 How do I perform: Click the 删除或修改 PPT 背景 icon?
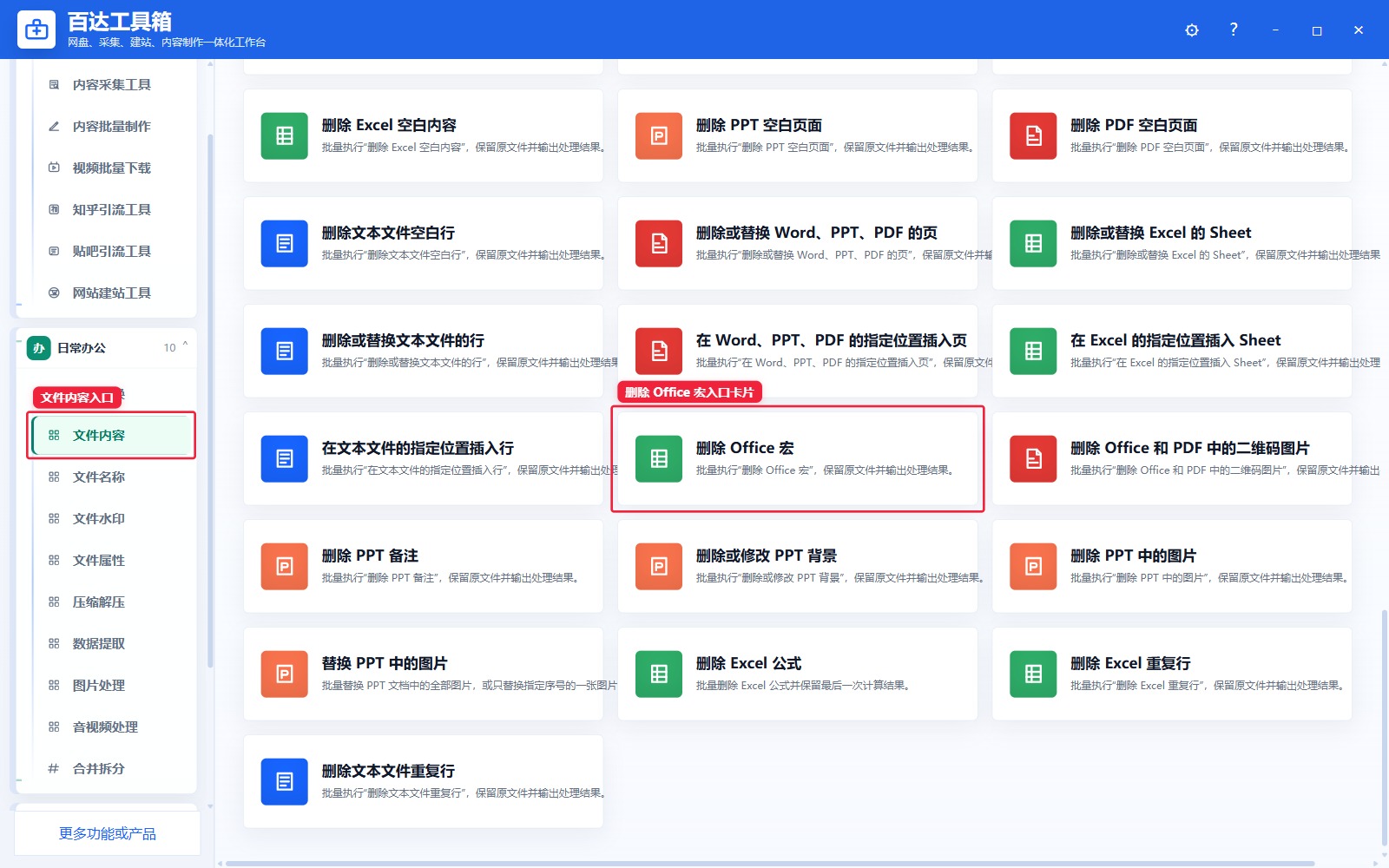pyautogui.click(x=659, y=567)
